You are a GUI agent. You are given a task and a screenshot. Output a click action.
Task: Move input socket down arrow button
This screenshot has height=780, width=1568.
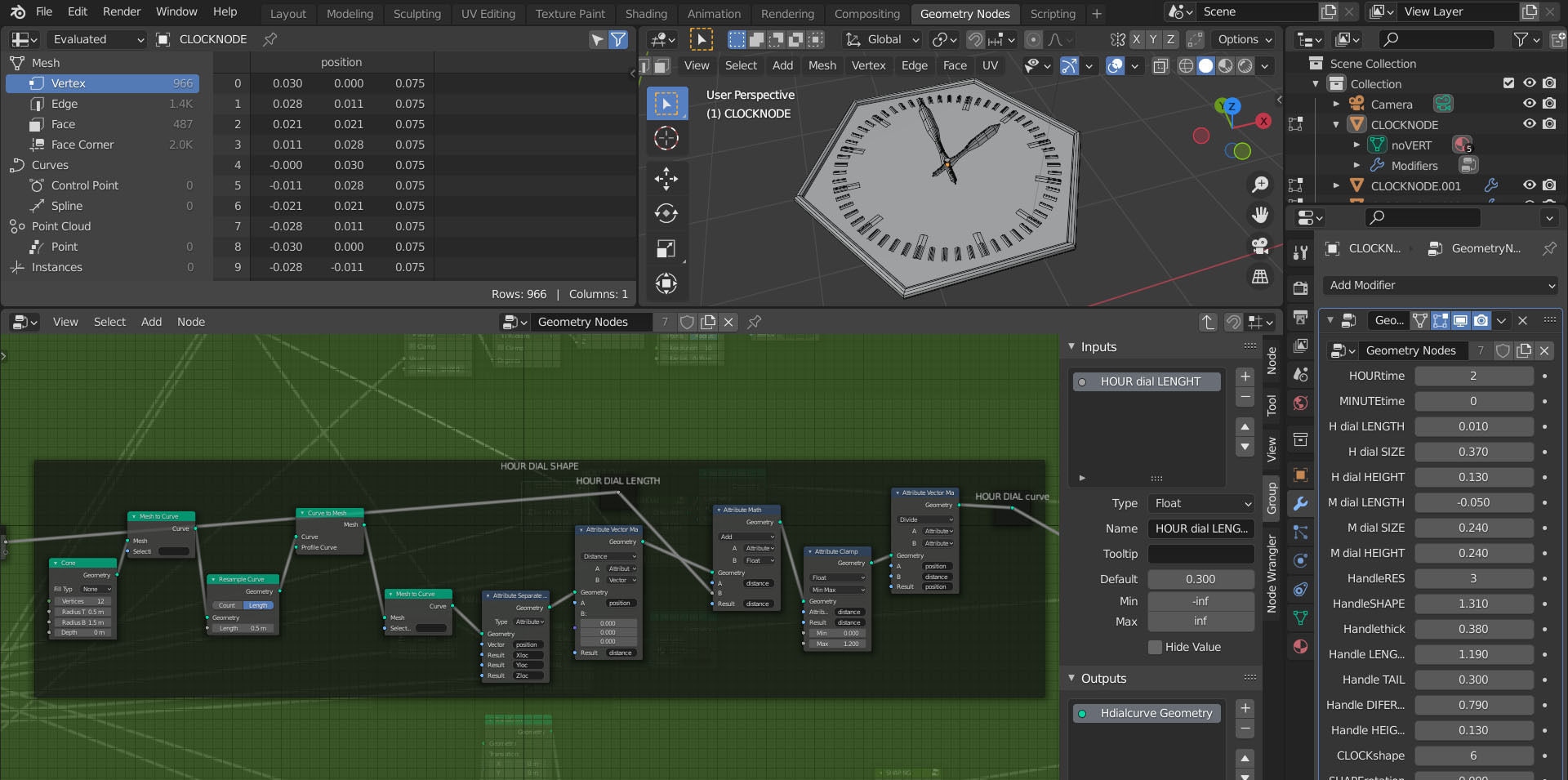pyautogui.click(x=1245, y=447)
